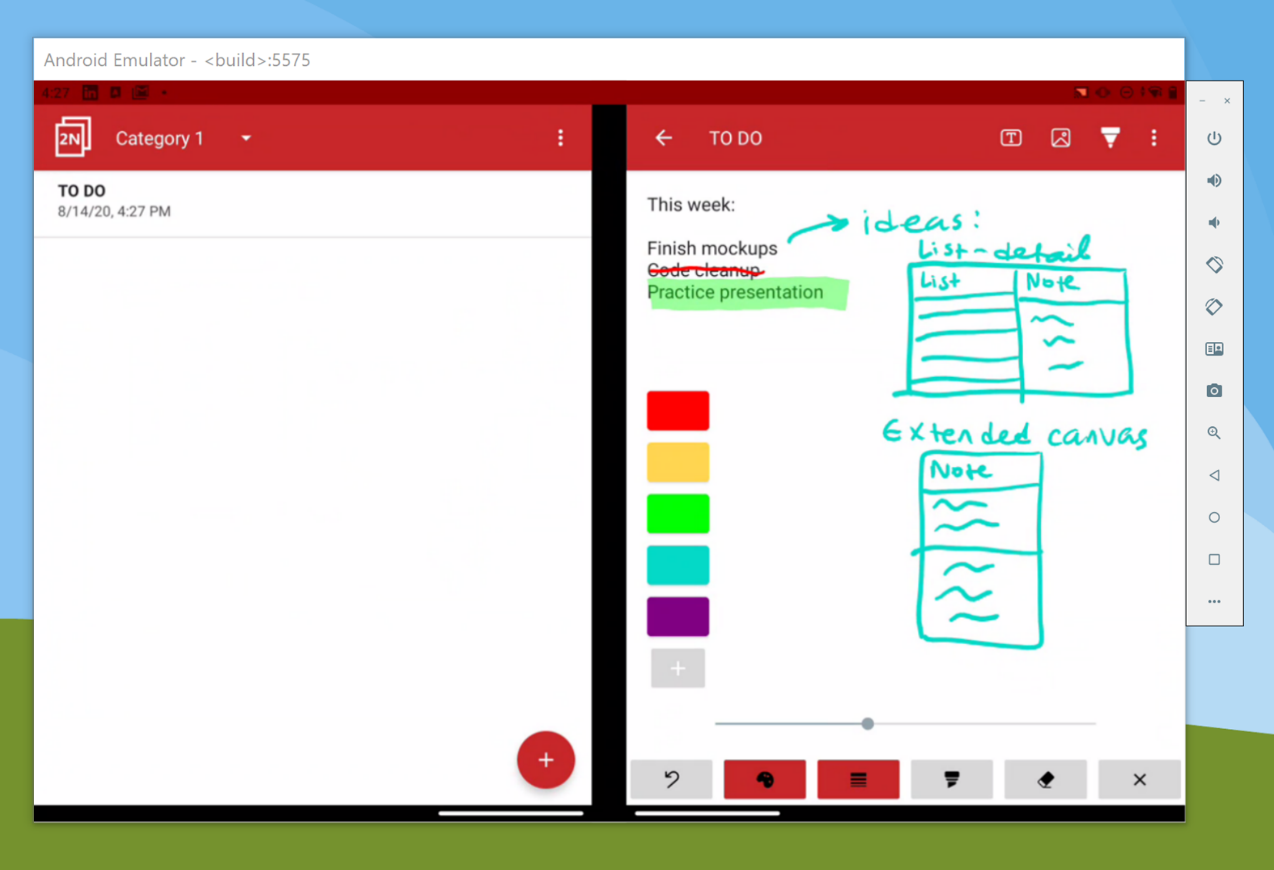The width and height of the screenshot is (1274, 870).
Task: Toggle the stroke thickness button
Action: point(858,779)
